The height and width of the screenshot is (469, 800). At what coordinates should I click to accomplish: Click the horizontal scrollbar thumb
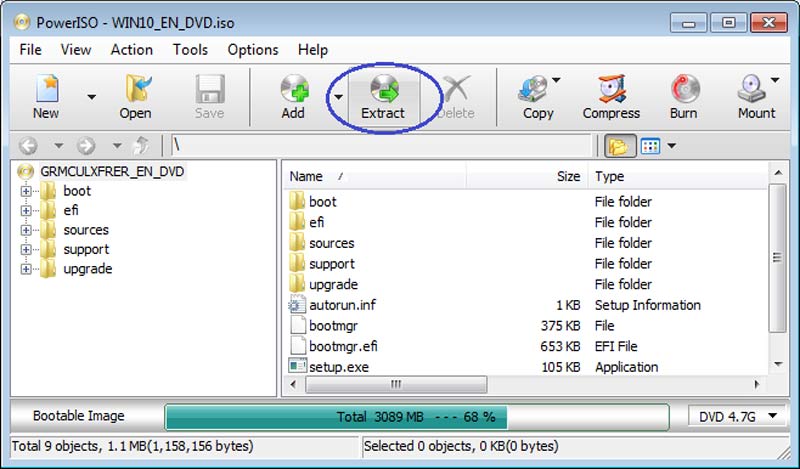click(396, 384)
